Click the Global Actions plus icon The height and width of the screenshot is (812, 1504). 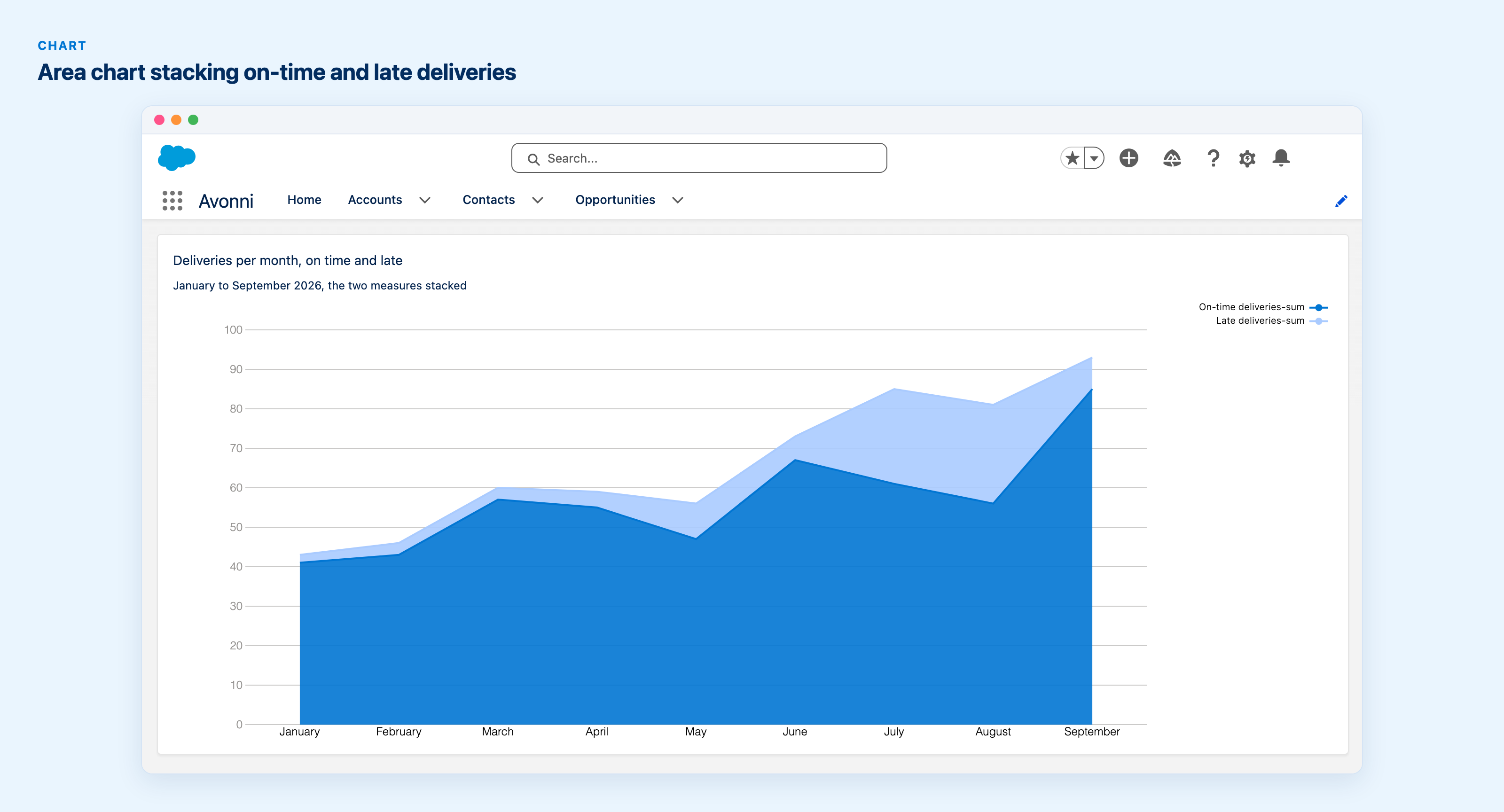click(x=1128, y=158)
